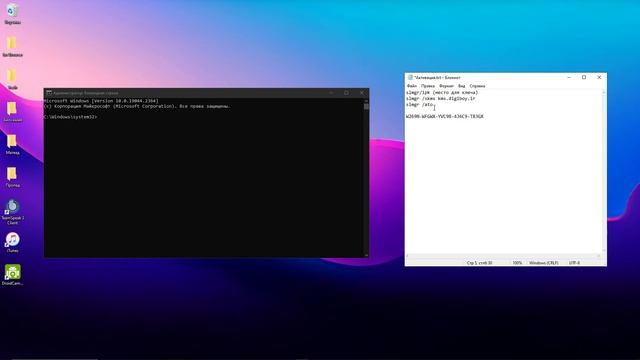640x360 pixels.
Task: Click the Microsoft Windows version line
Action: tap(101, 100)
